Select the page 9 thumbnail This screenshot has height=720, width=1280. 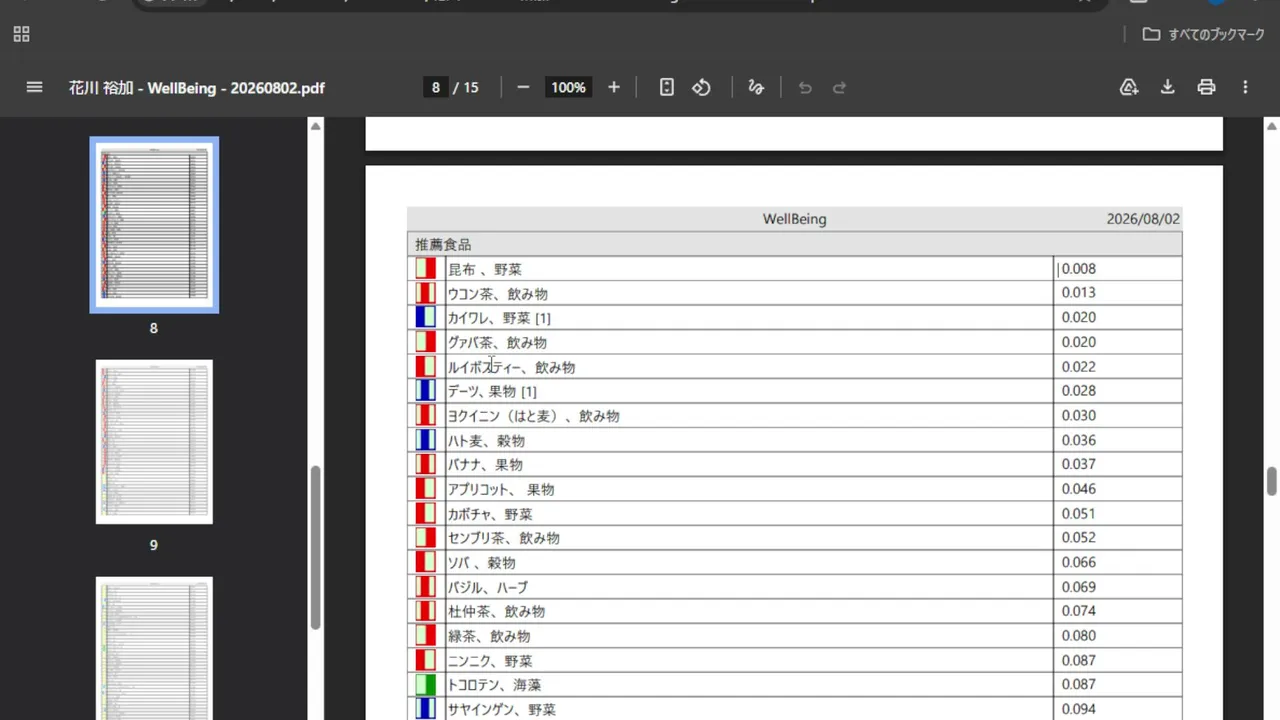[x=154, y=441]
